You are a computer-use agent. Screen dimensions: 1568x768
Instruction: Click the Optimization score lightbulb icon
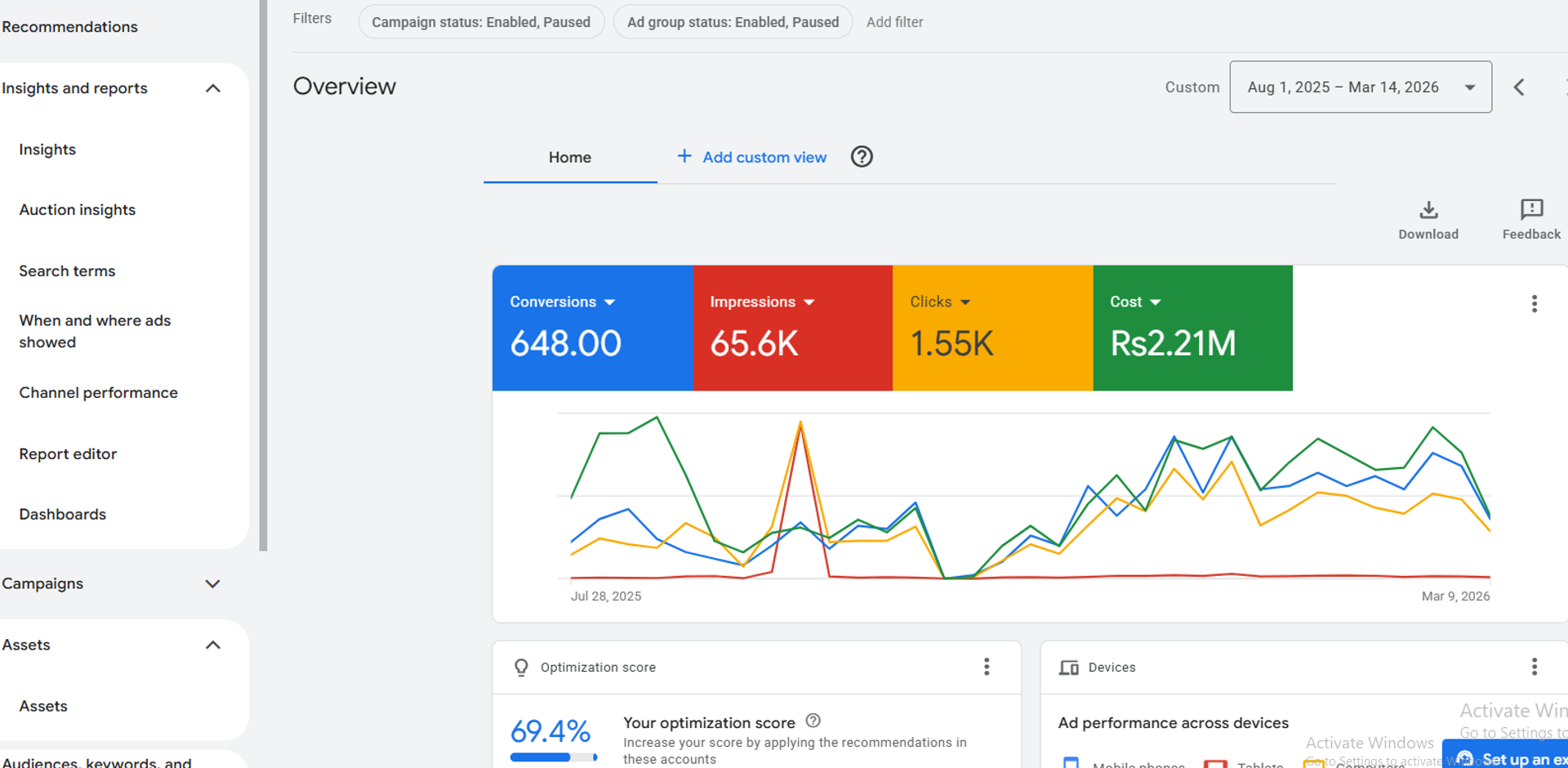click(520, 667)
